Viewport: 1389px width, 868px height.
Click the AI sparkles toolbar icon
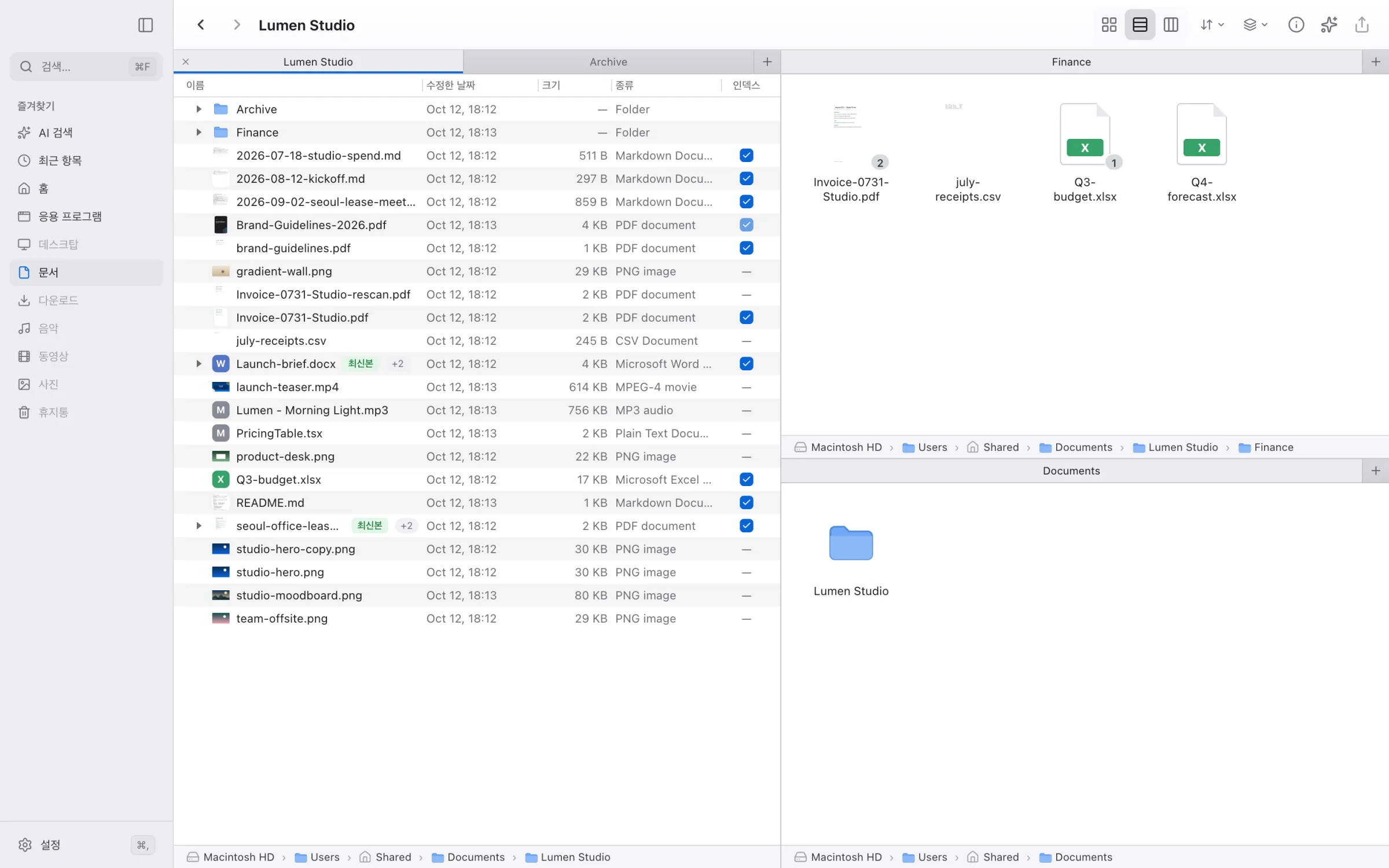1329,25
